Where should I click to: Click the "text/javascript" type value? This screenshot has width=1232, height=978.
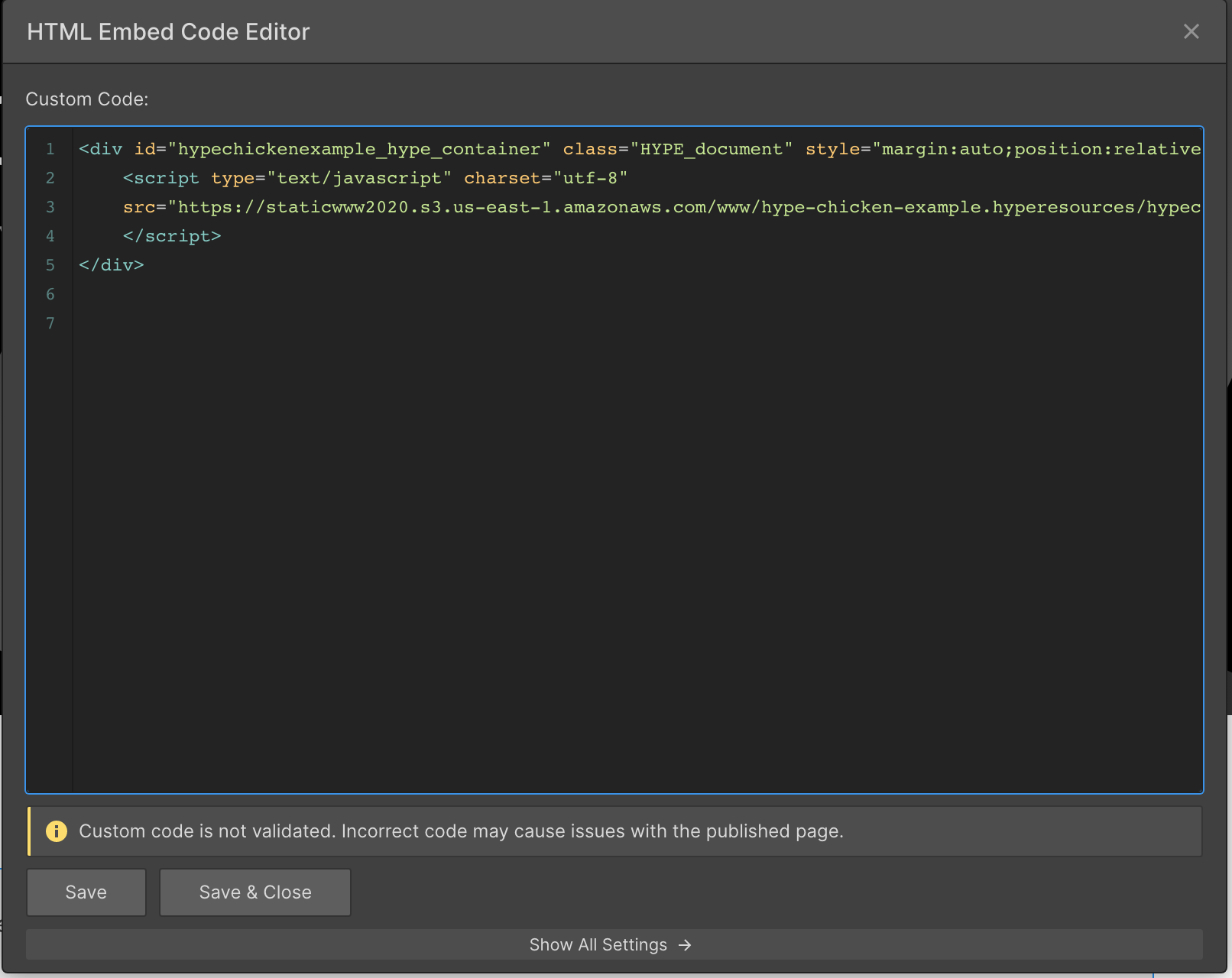point(359,178)
